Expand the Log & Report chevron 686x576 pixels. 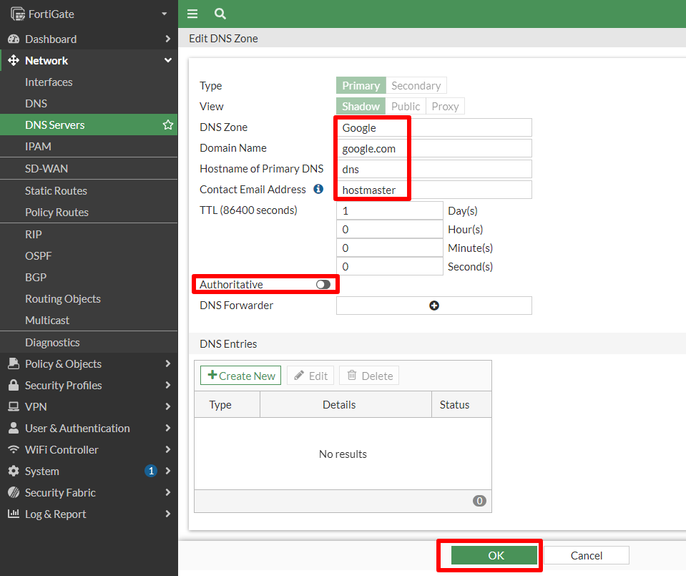(168, 513)
